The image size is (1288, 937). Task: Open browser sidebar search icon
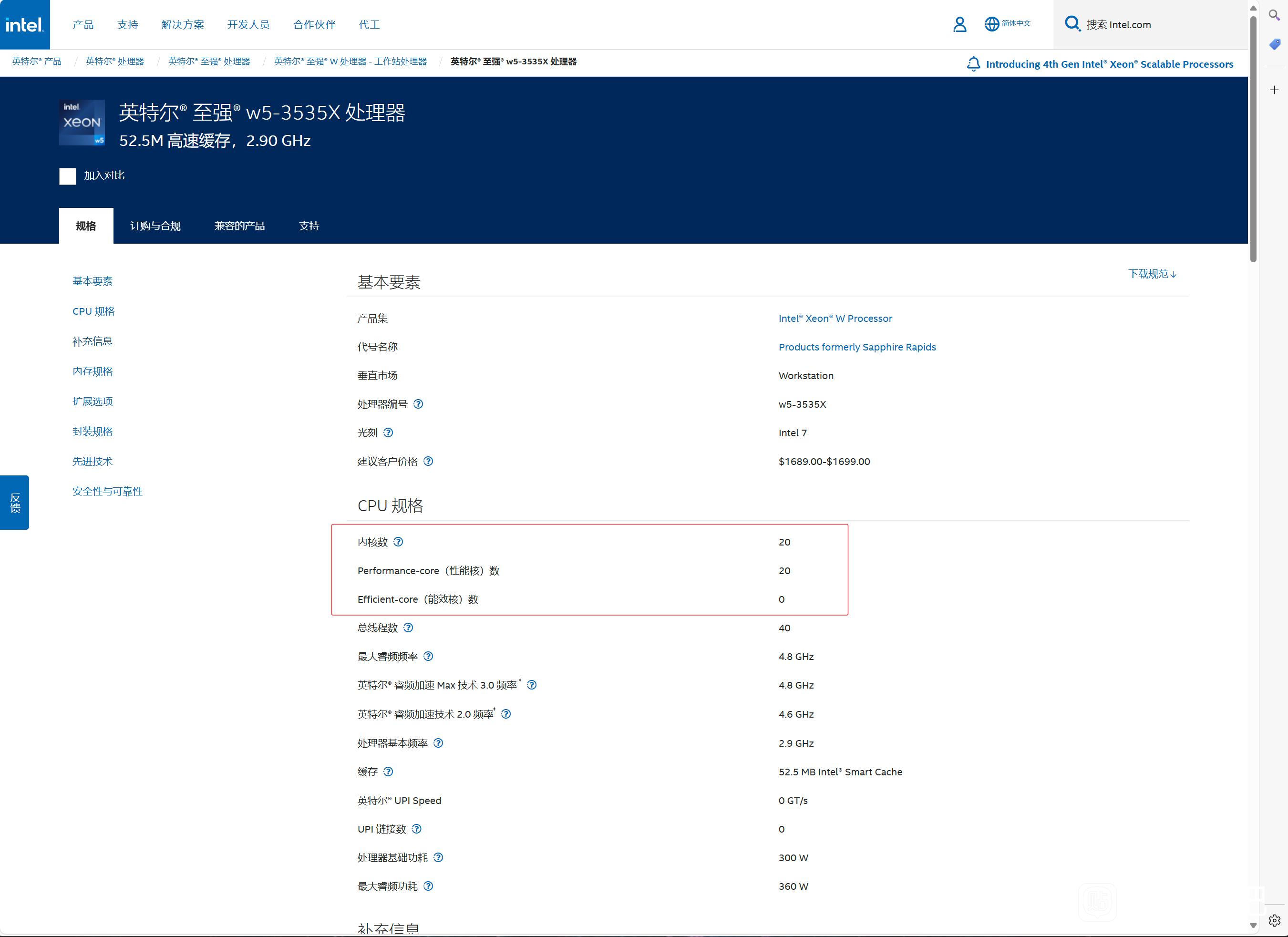tap(1274, 15)
